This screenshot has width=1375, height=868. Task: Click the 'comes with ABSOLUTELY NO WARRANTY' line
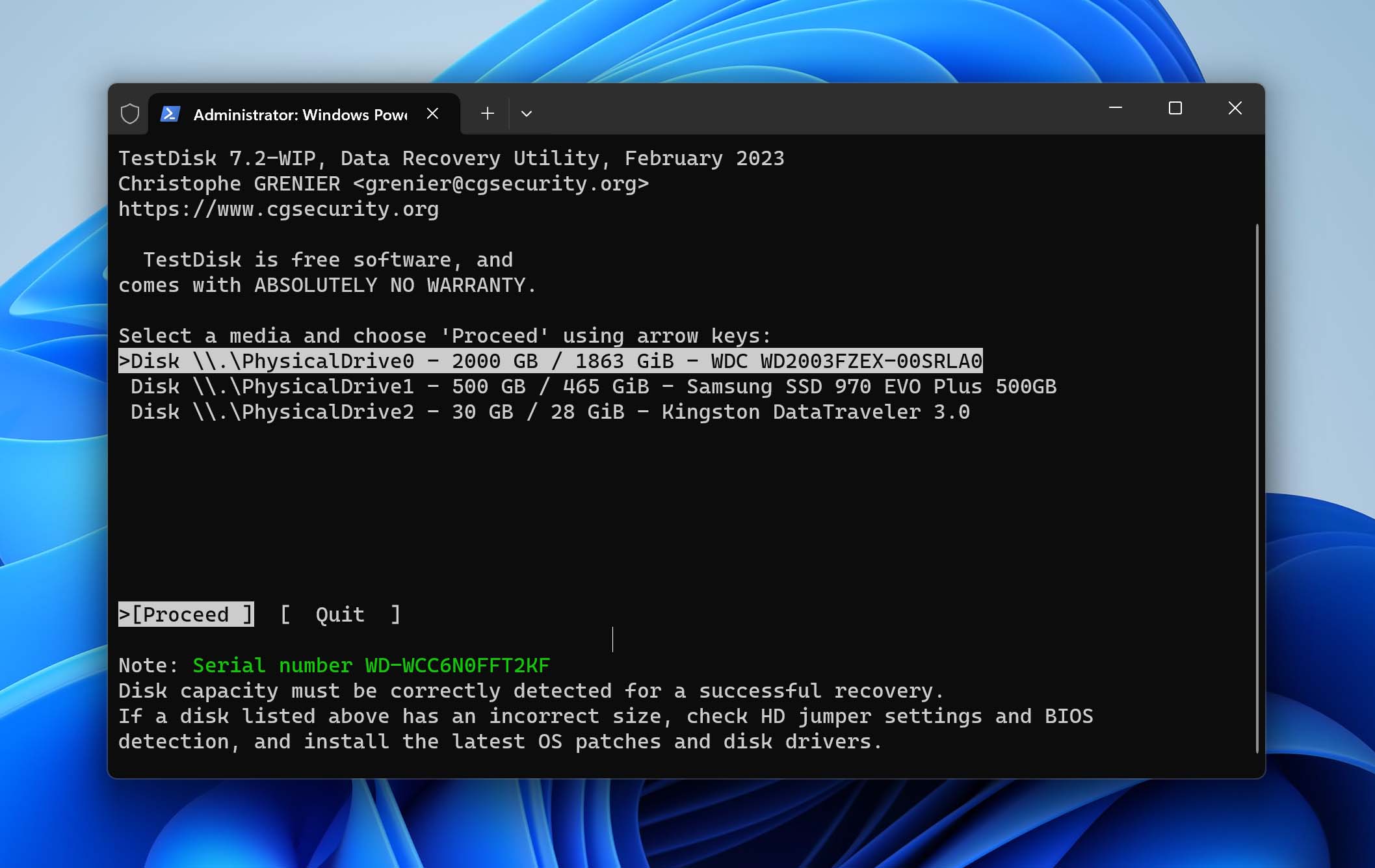coord(328,285)
